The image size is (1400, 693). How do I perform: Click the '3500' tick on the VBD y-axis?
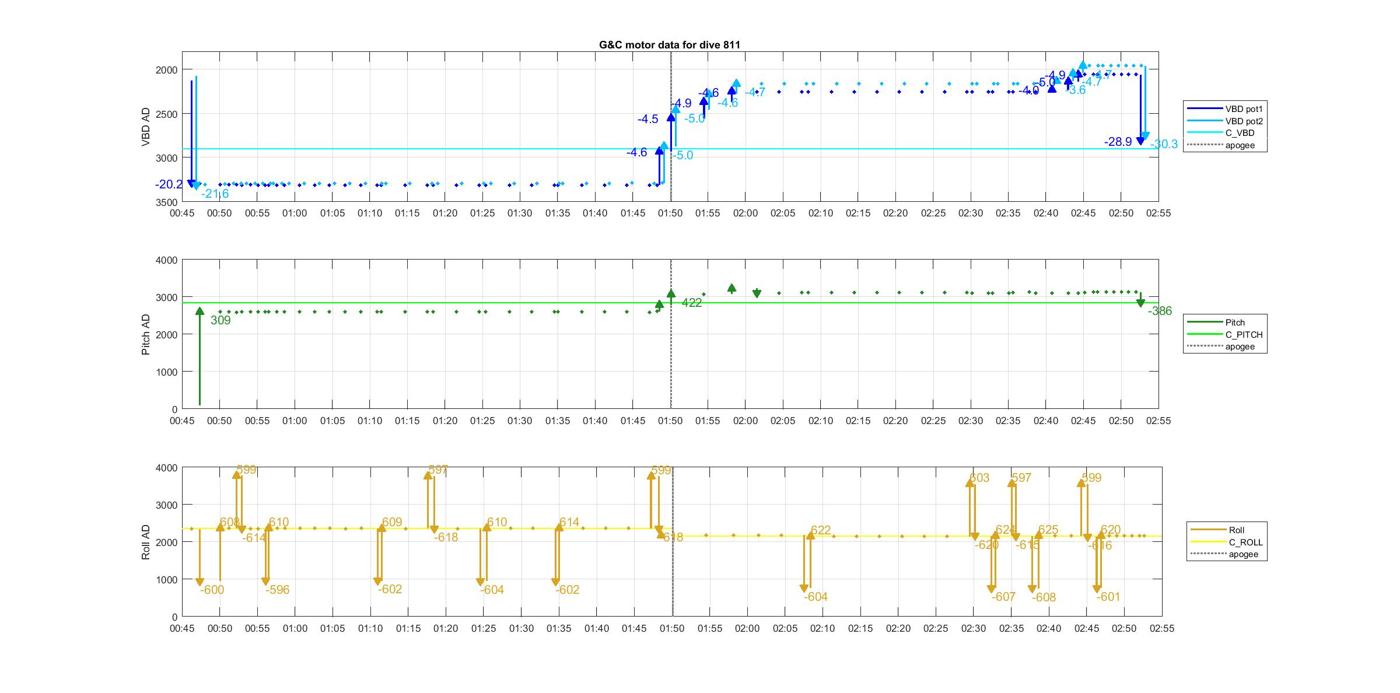tap(167, 202)
